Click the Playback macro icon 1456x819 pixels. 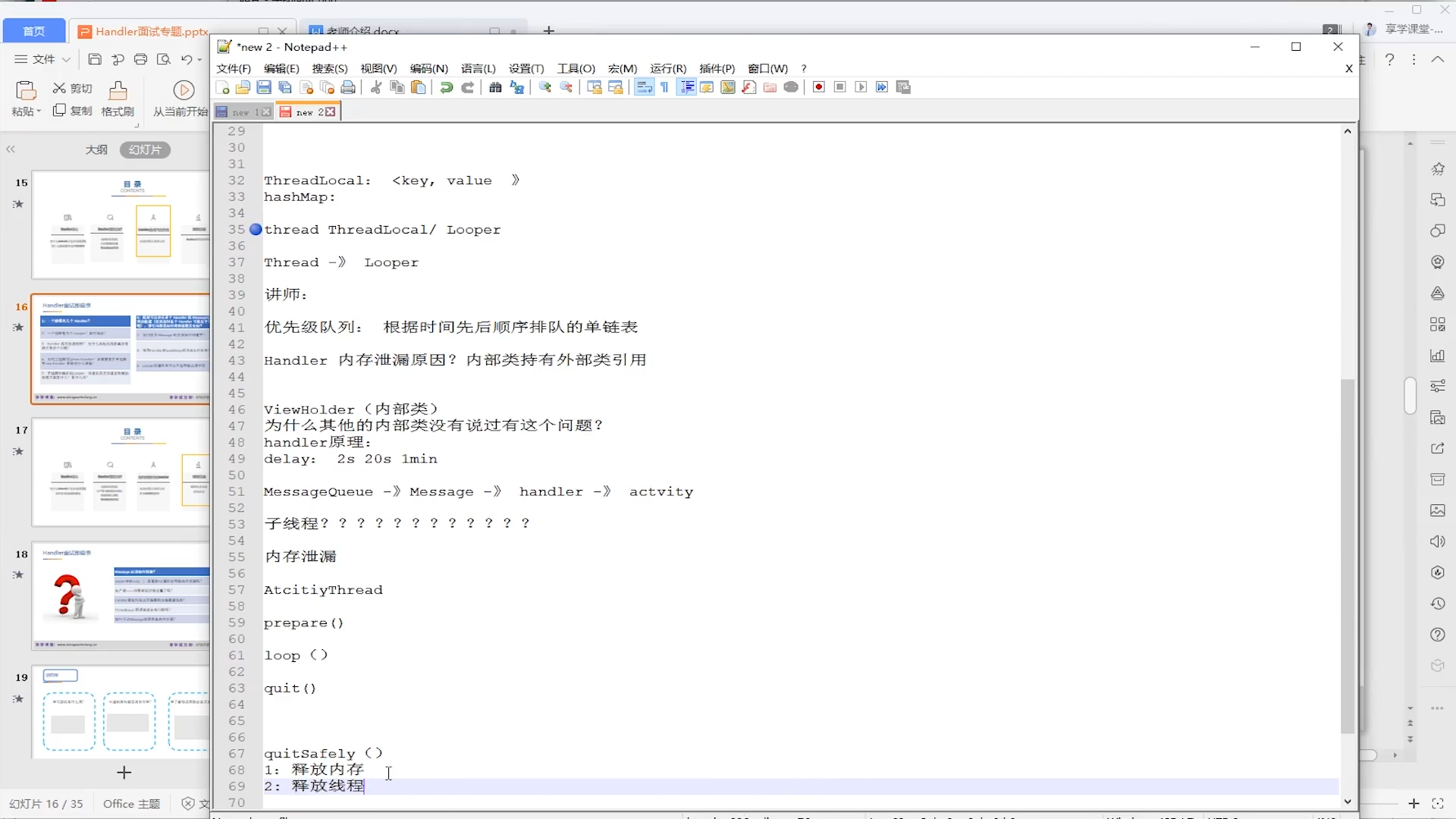tap(861, 87)
